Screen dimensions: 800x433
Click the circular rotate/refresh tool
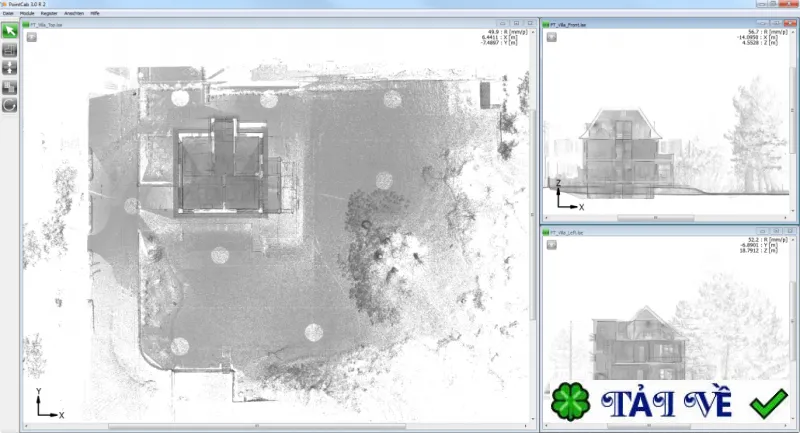[x=10, y=106]
